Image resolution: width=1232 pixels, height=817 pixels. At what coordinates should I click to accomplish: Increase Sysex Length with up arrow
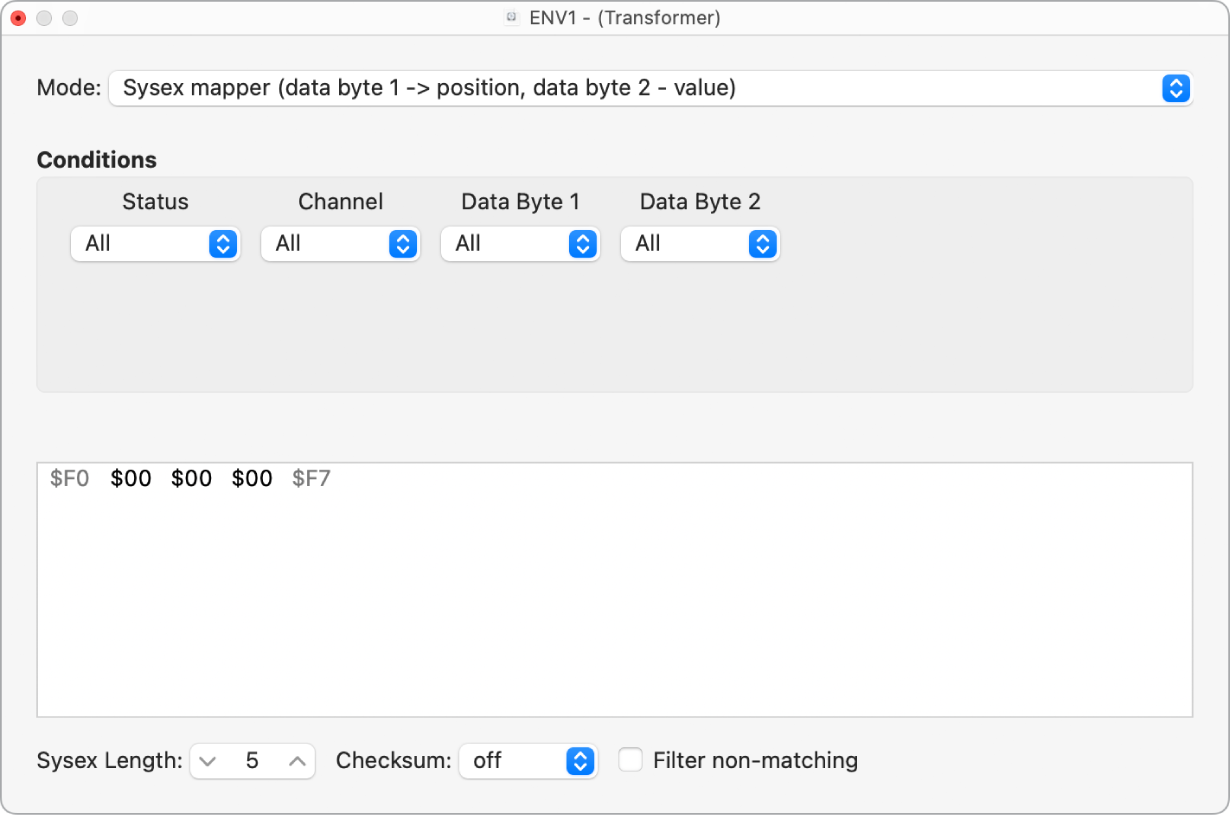[x=297, y=761]
